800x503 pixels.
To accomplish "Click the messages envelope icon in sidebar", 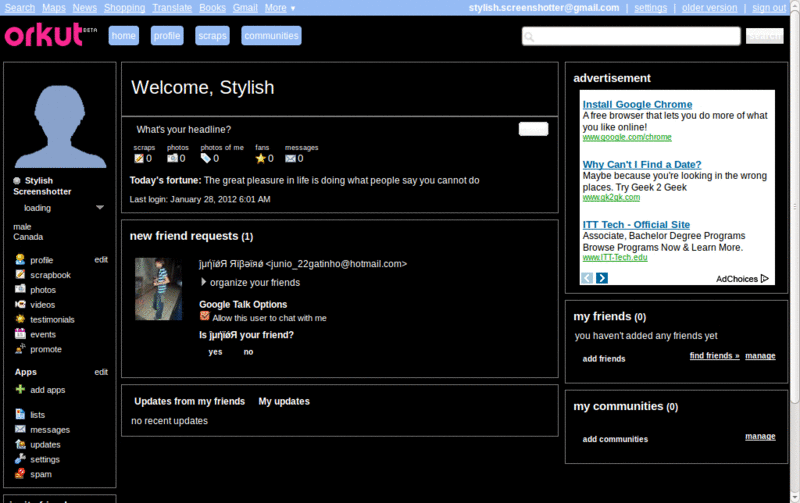I will coord(20,429).
